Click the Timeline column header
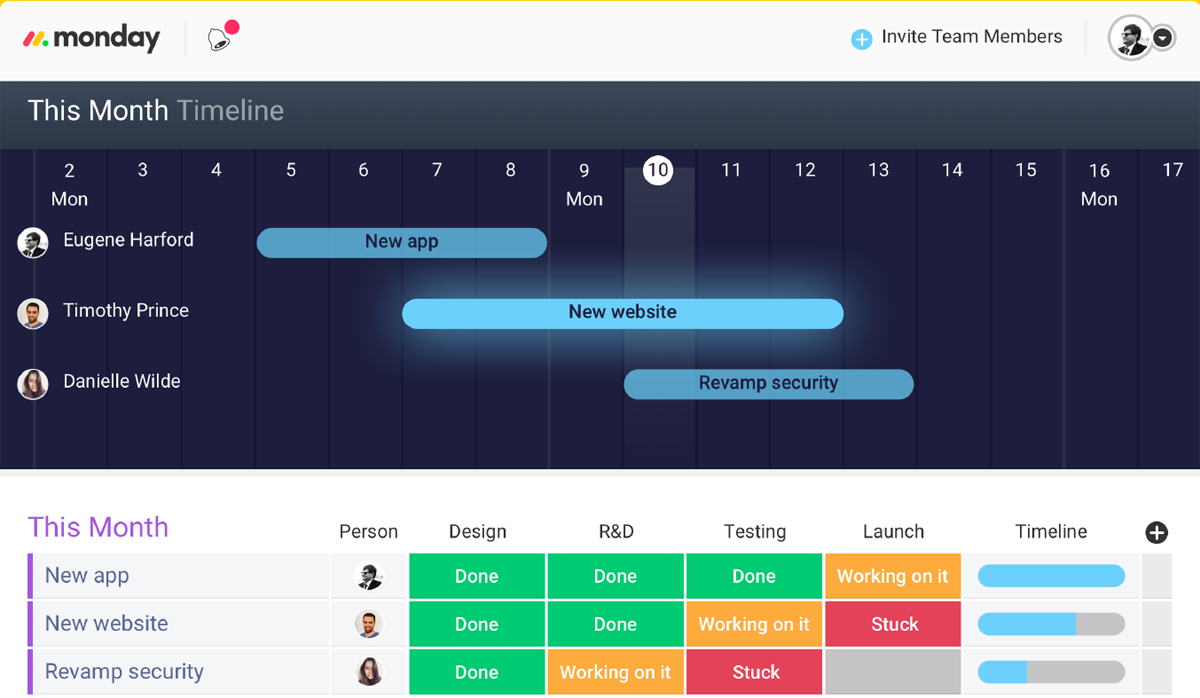The width and height of the screenshot is (1200, 698). [x=1051, y=532]
